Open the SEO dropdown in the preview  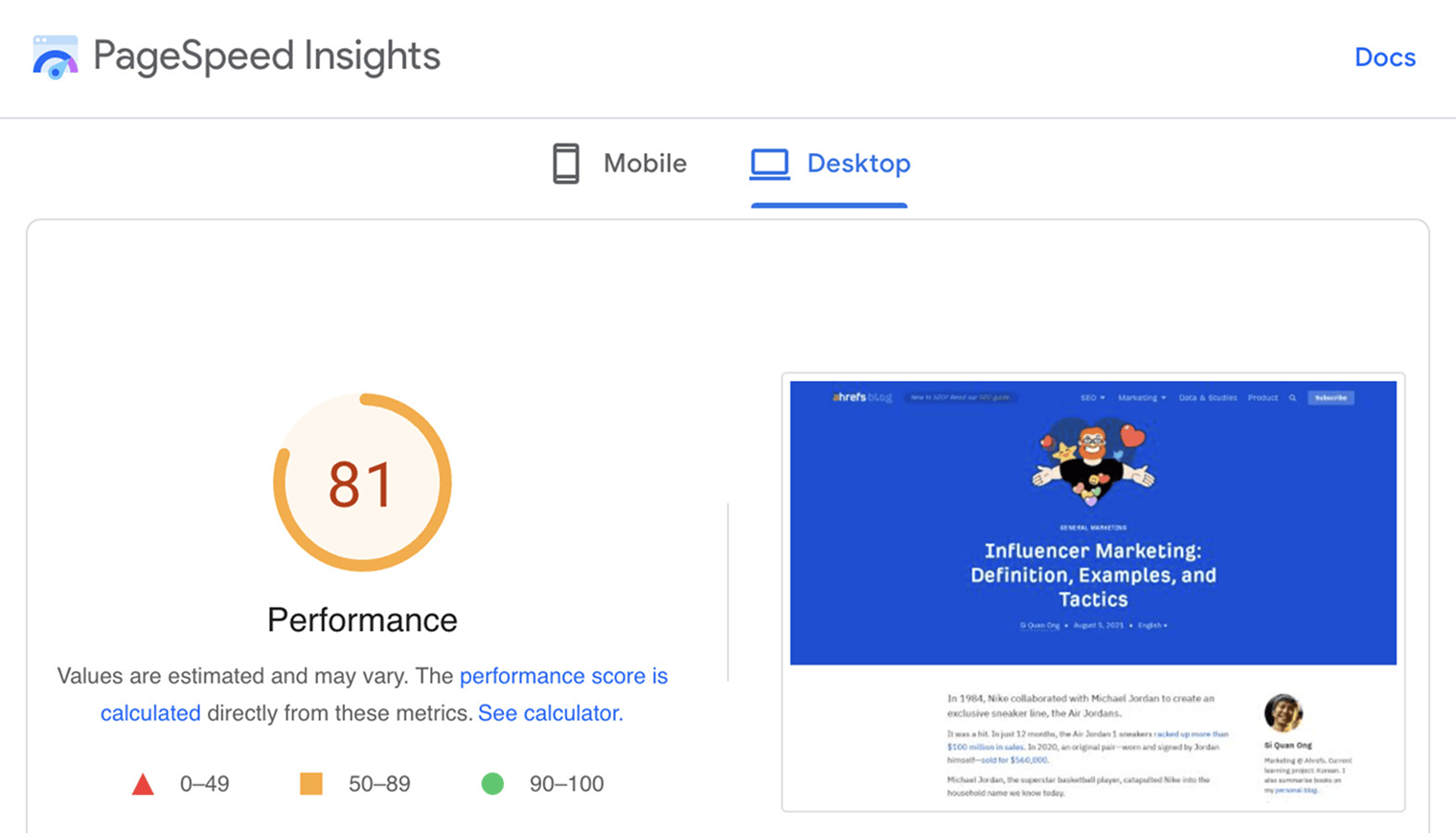pyautogui.click(x=1089, y=397)
